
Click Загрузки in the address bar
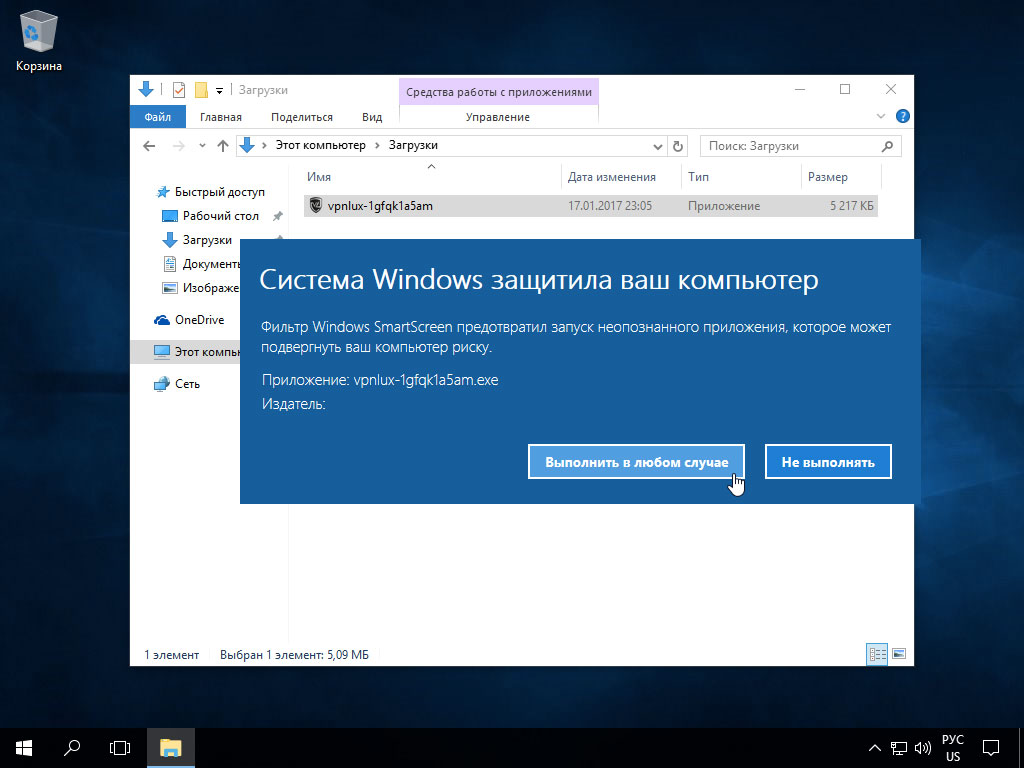click(x=413, y=145)
